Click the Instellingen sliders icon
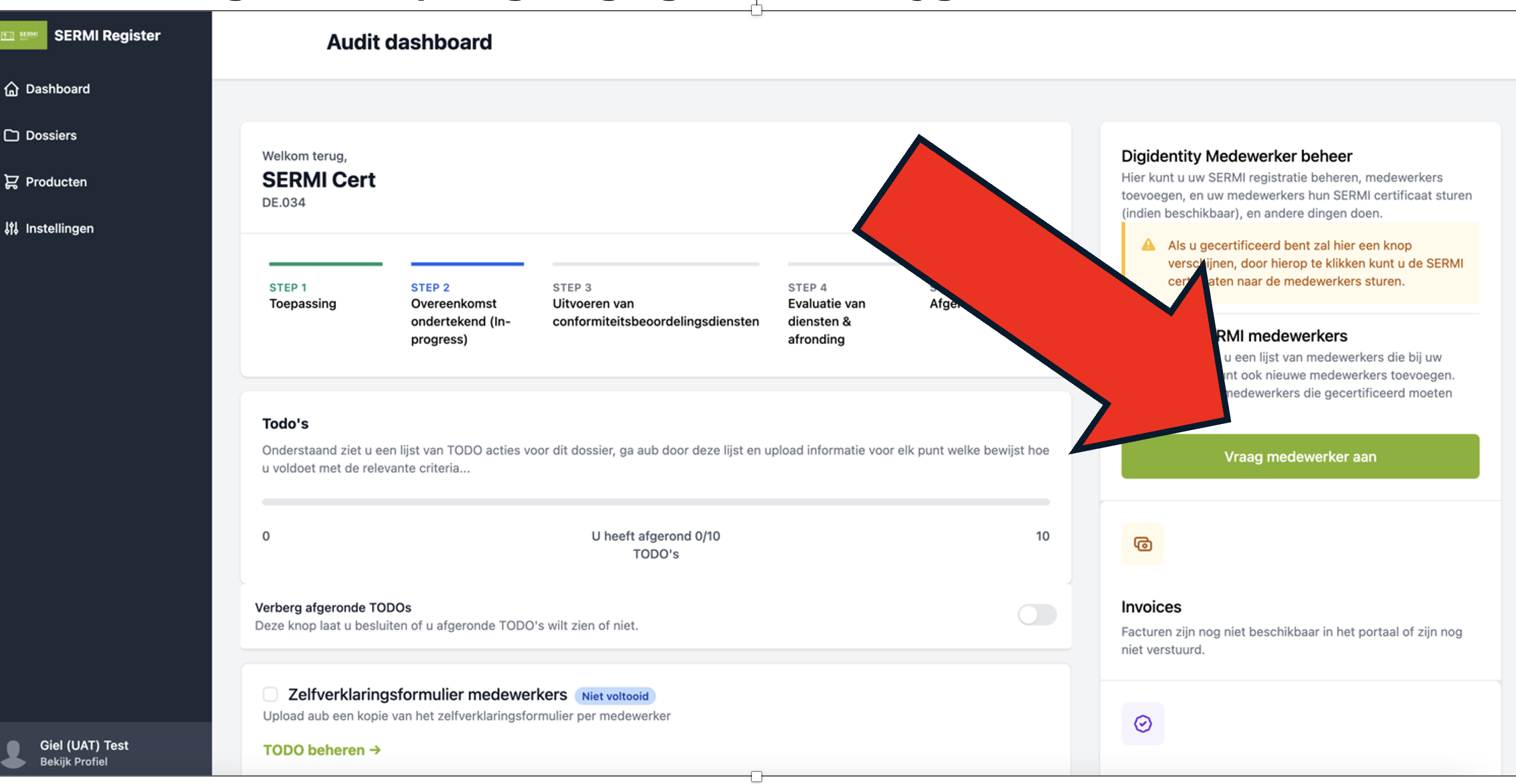This screenshot has height=784, width=1516. click(11, 229)
